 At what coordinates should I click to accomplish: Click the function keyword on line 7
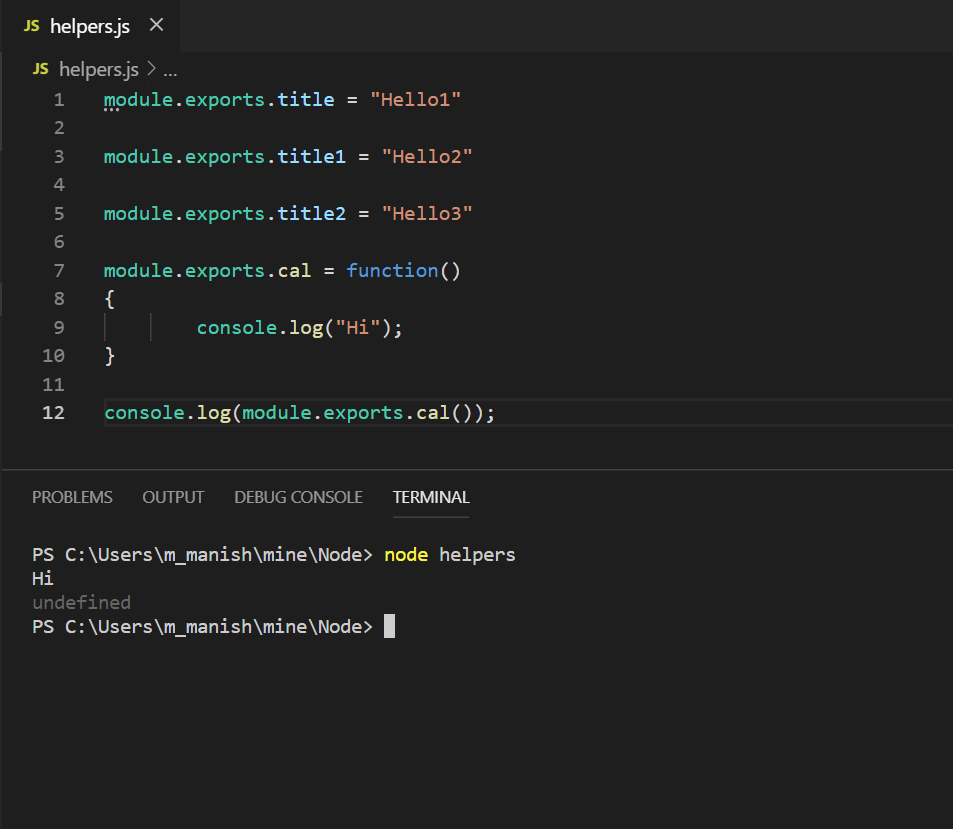tap(392, 270)
